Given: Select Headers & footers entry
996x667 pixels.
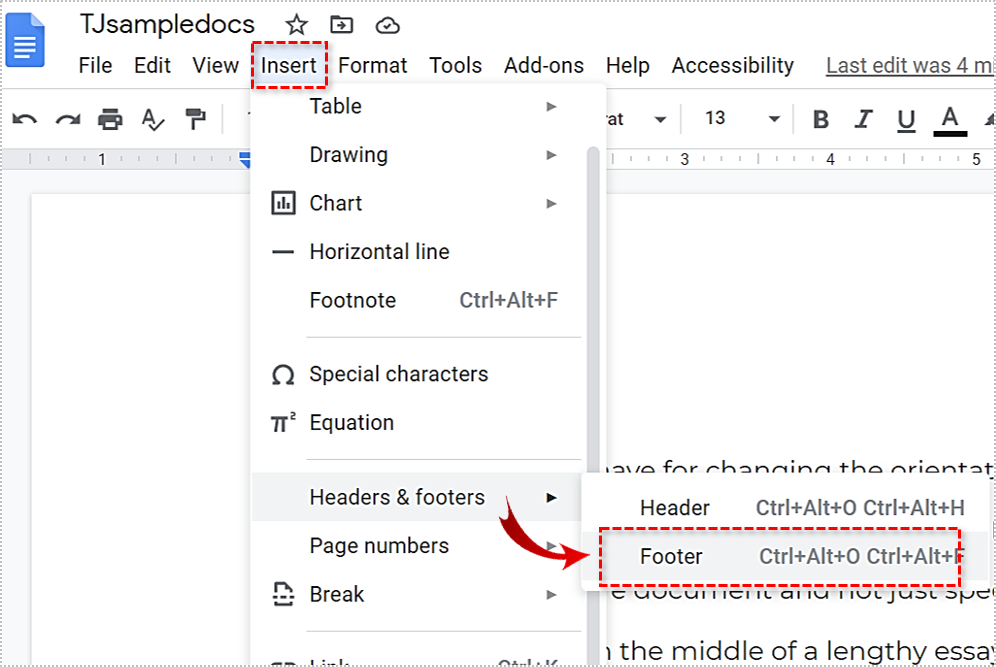Looking at the screenshot, I should 417,497.
